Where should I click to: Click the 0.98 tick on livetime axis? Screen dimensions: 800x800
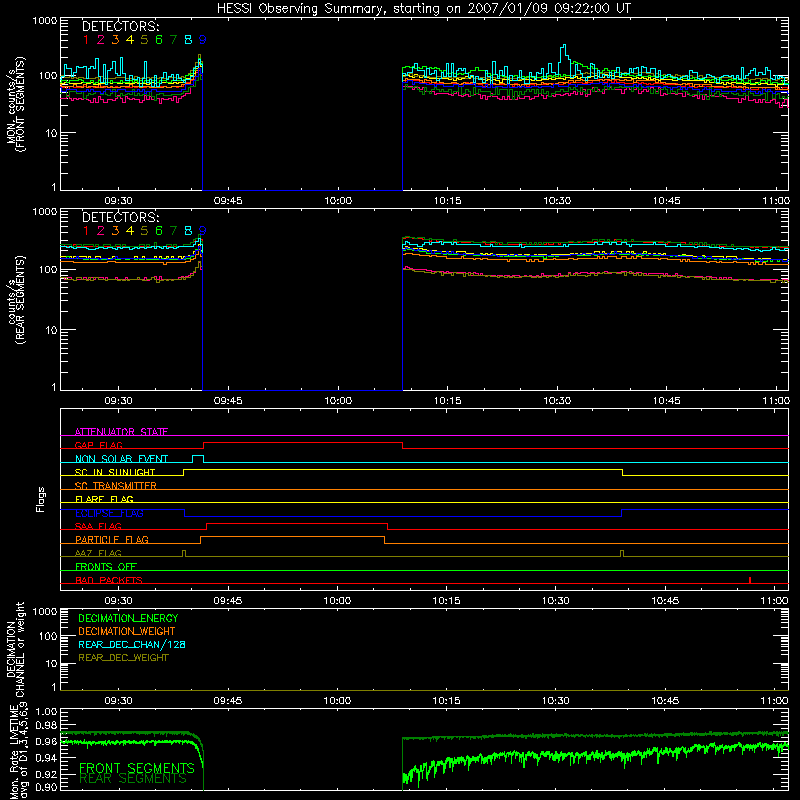[x=46, y=726]
